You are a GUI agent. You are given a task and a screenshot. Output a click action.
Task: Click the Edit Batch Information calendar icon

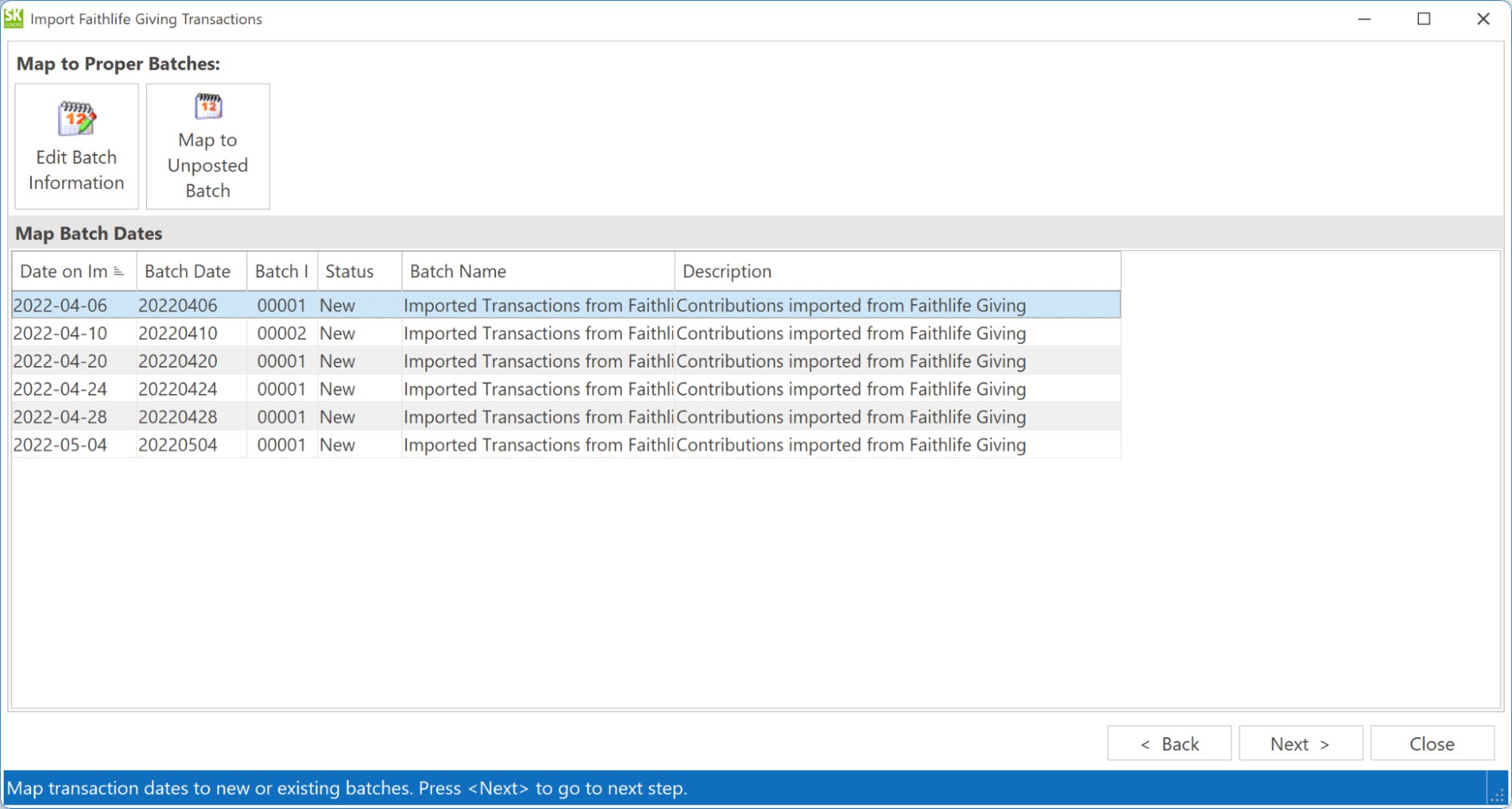[x=76, y=119]
